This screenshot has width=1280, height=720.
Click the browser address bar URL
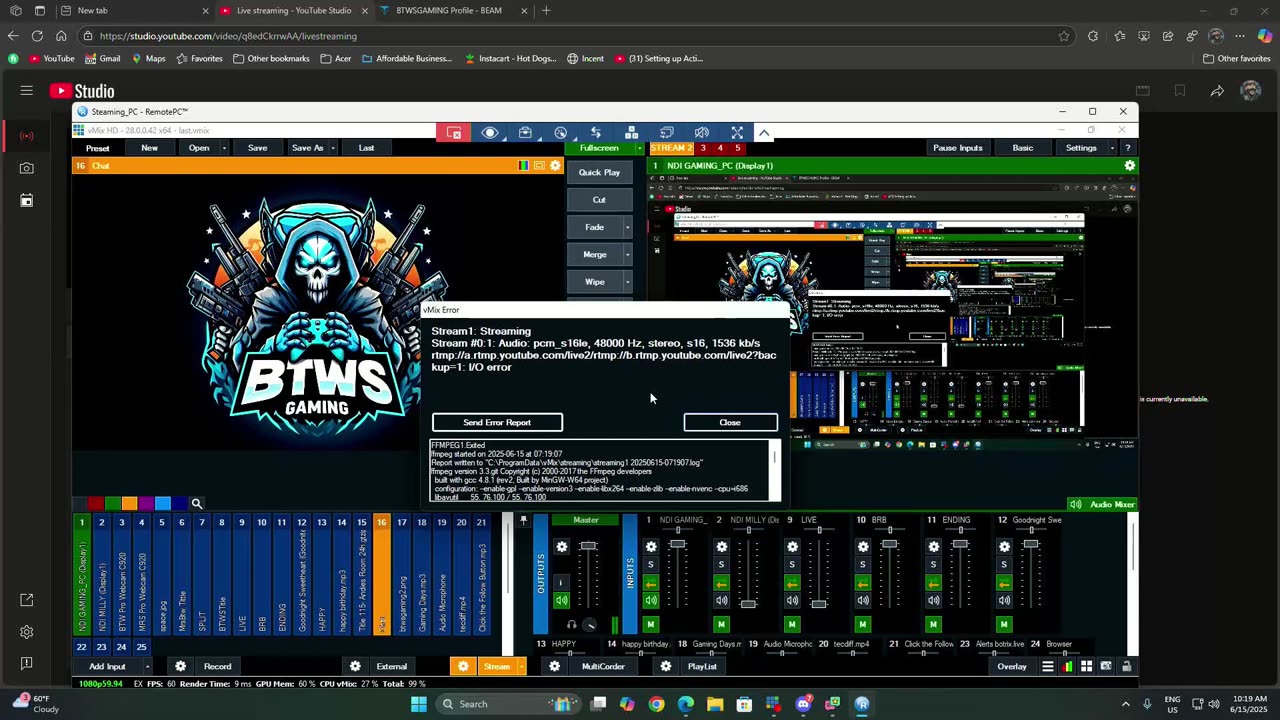228,36
